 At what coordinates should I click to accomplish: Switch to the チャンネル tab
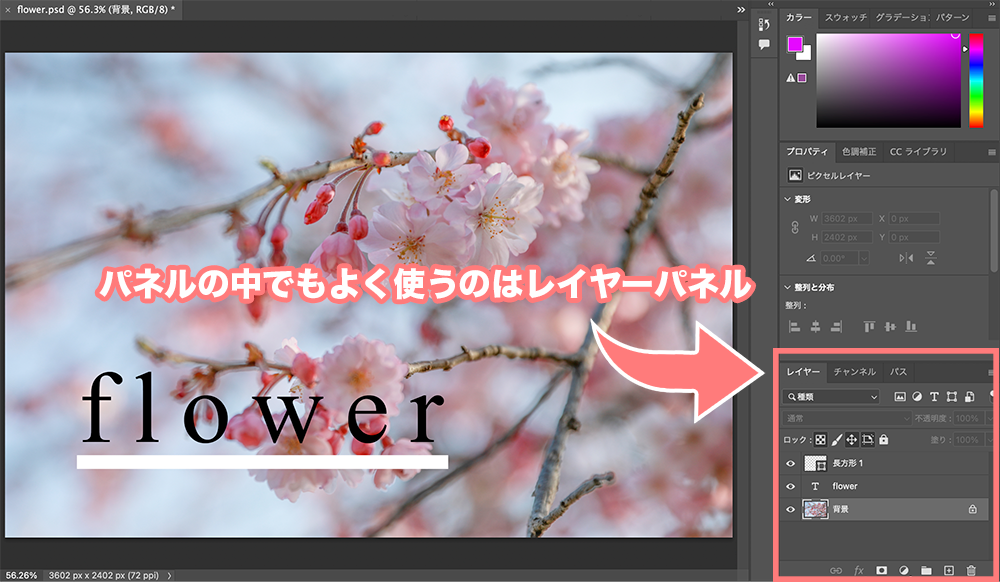[x=855, y=371]
